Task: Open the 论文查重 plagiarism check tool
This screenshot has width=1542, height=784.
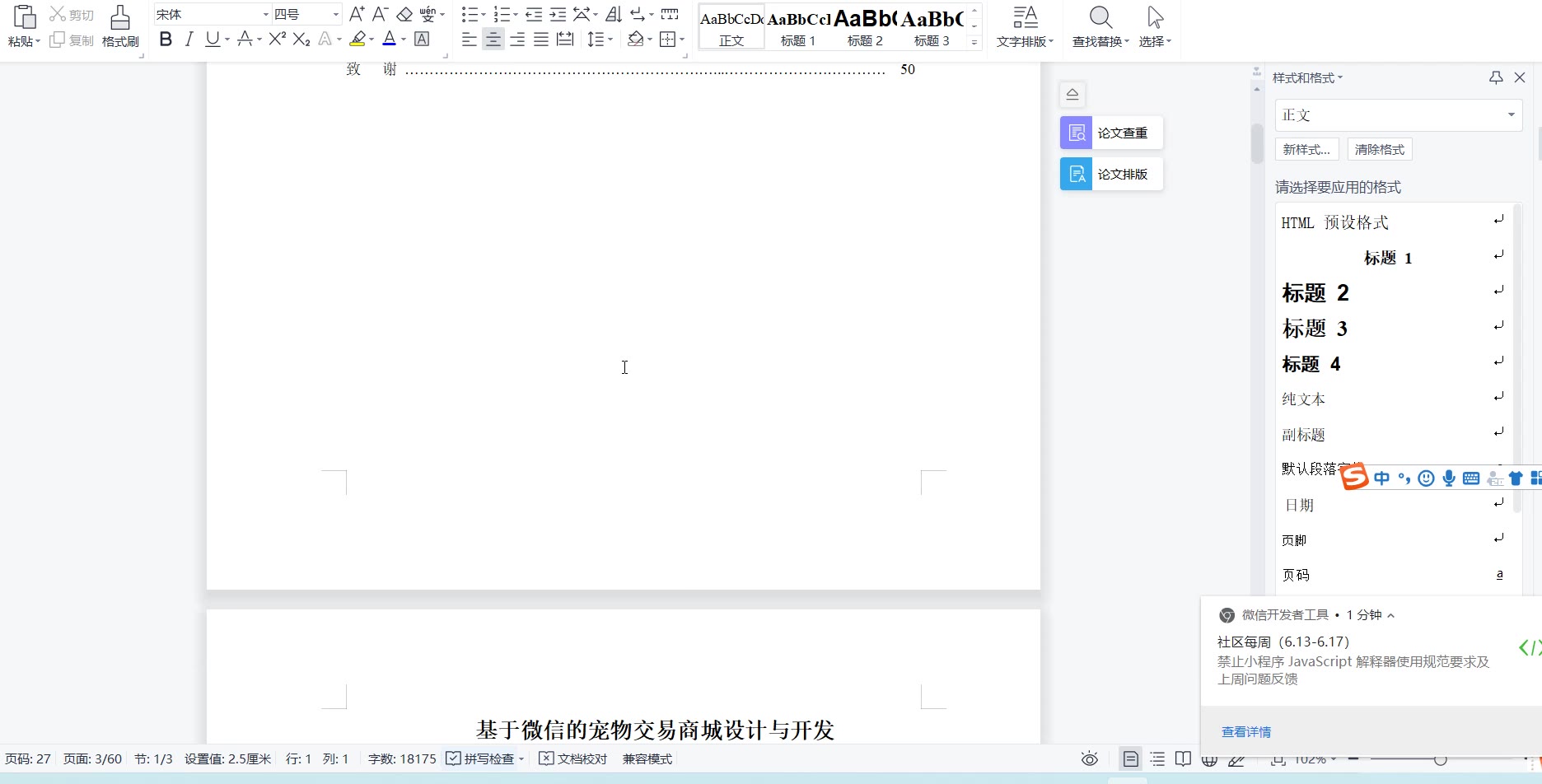Action: pos(1111,133)
